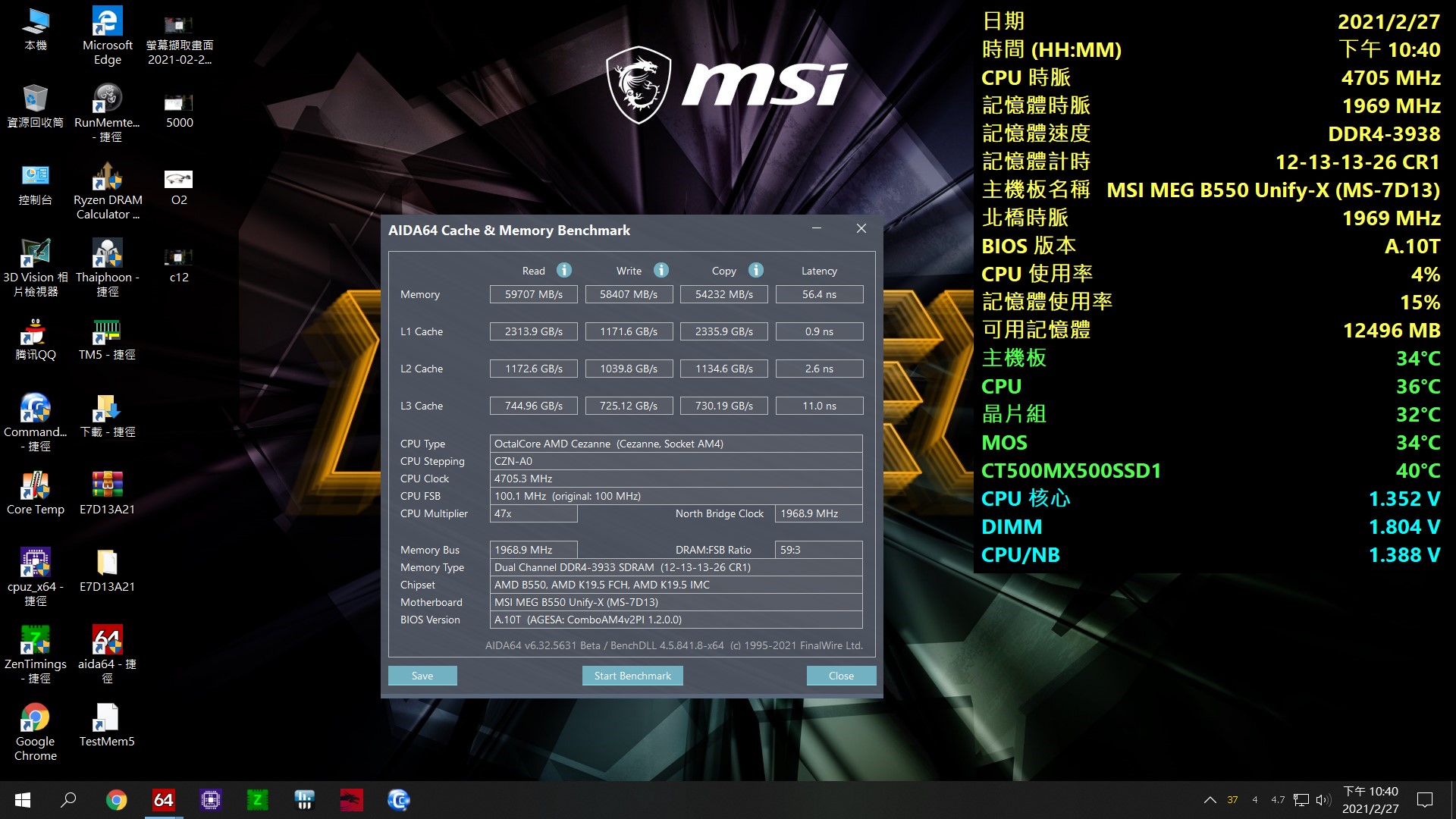Image resolution: width=1456 pixels, height=819 pixels.
Task: Open the 3D Vision photo viewer icon
Action: click(36, 268)
